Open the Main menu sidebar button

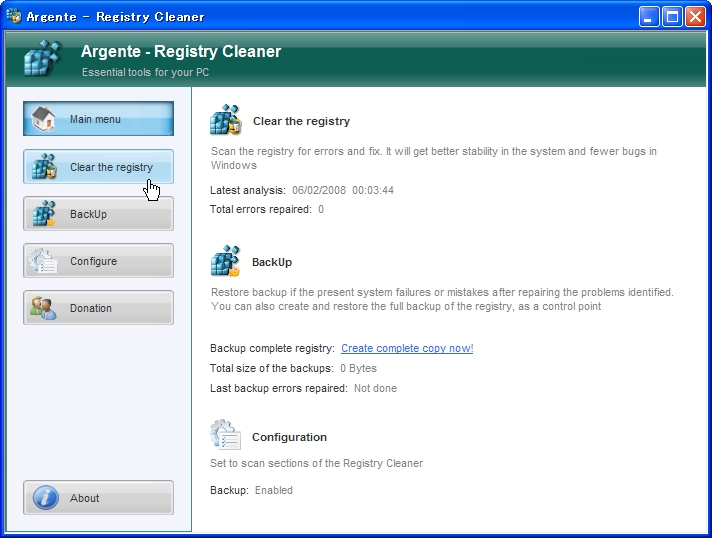click(98, 118)
